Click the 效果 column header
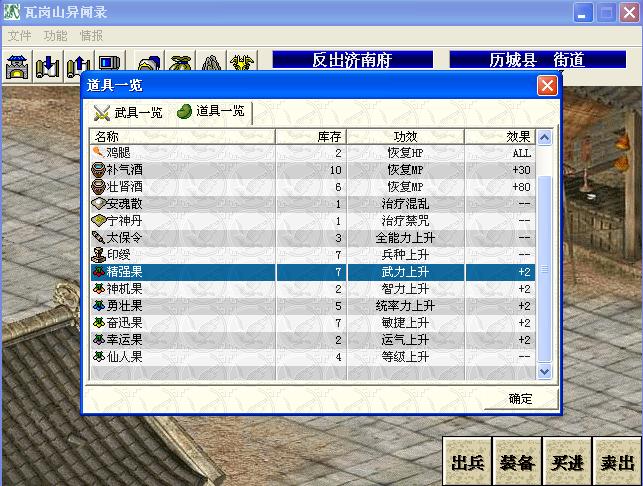643x486 pixels. click(500, 137)
